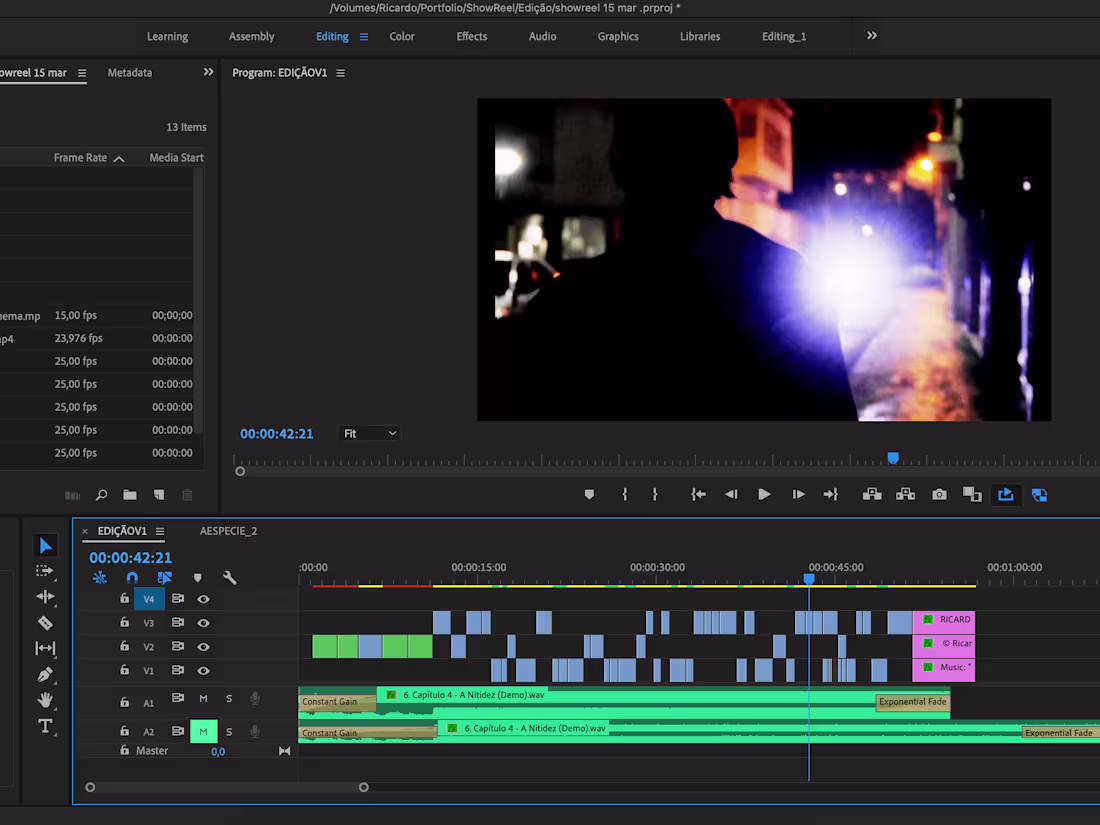Solo audio track A1

pos(228,701)
